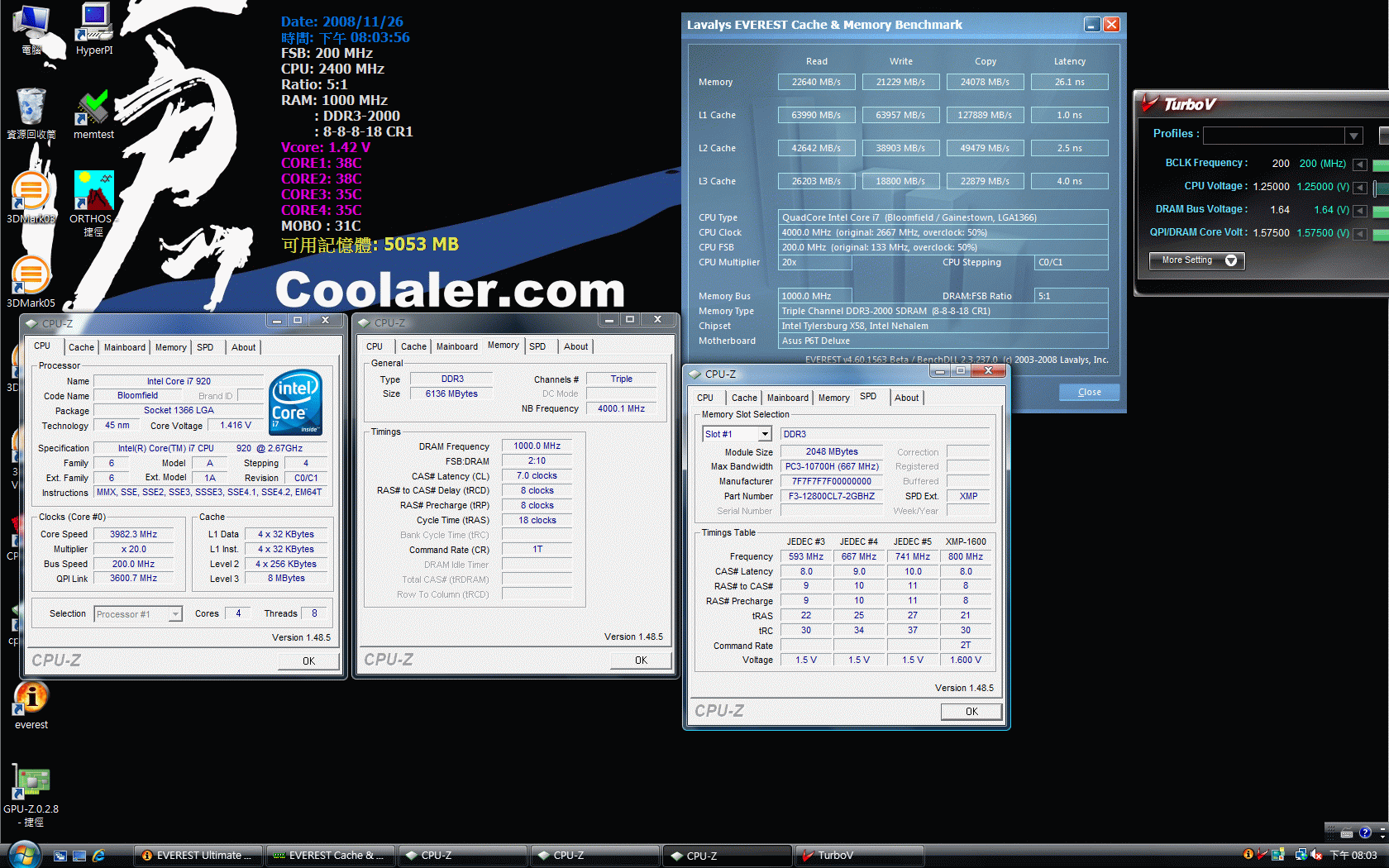Click the muted volume tray icon
The width and height of the screenshot is (1389, 868).
(x=1316, y=855)
